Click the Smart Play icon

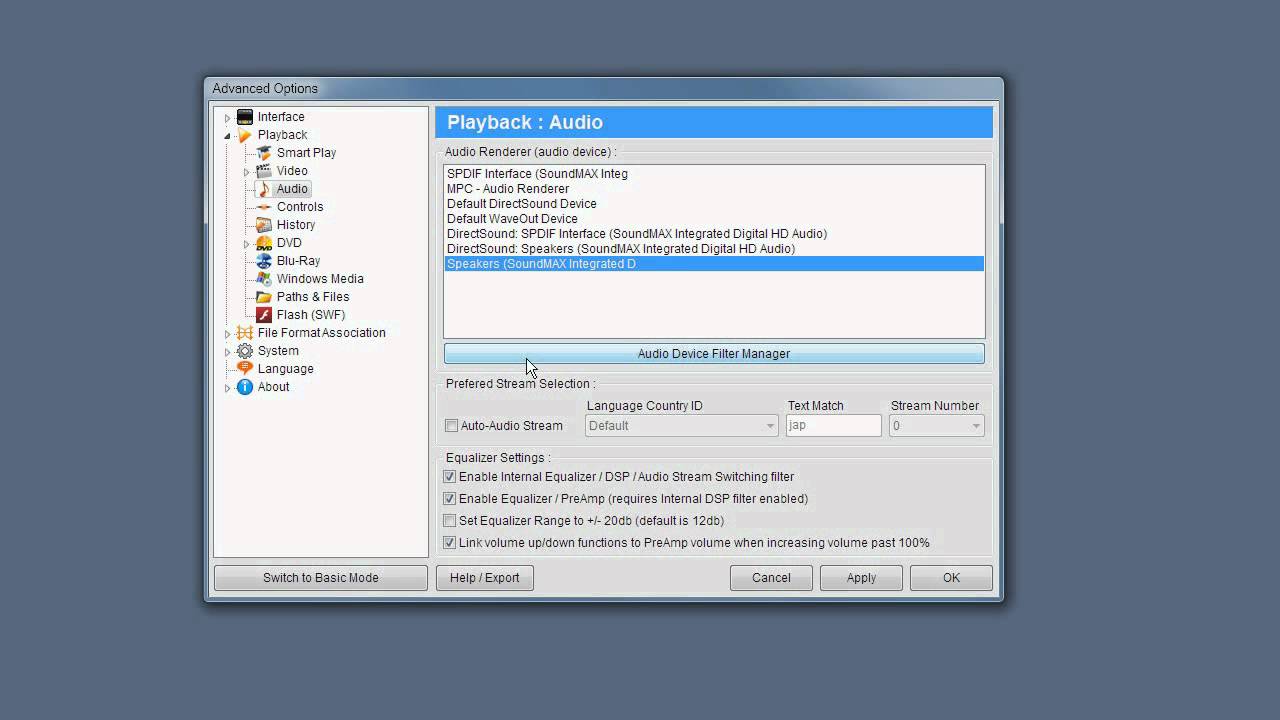(264, 153)
